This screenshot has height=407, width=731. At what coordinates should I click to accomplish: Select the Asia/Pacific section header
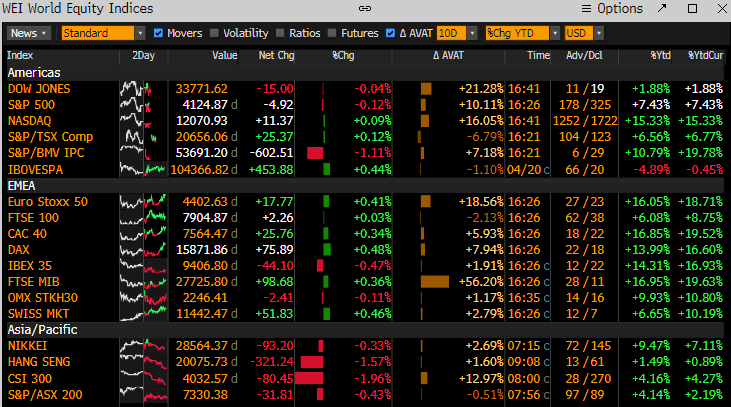point(42,330)
